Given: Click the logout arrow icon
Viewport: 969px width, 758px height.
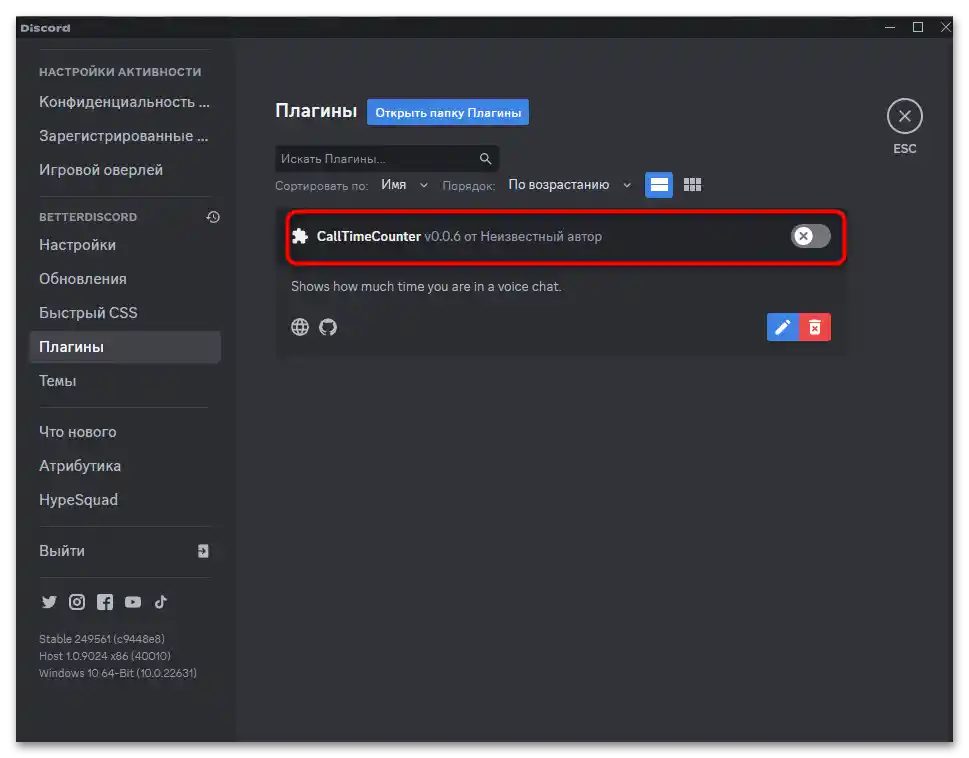Looking at the screenshot, I should click(x=203, y=551).
